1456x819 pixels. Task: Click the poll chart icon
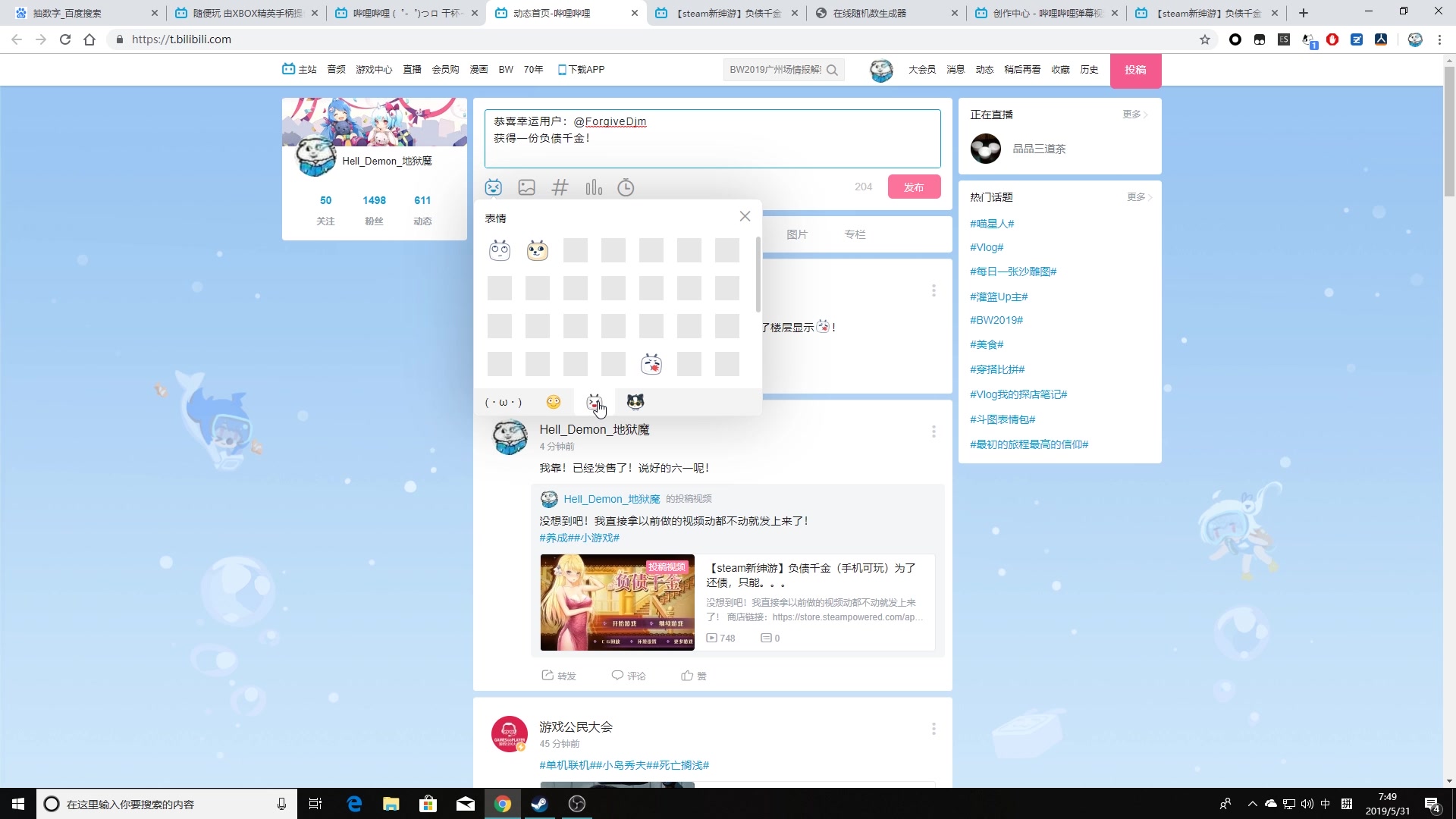point(594,187)
